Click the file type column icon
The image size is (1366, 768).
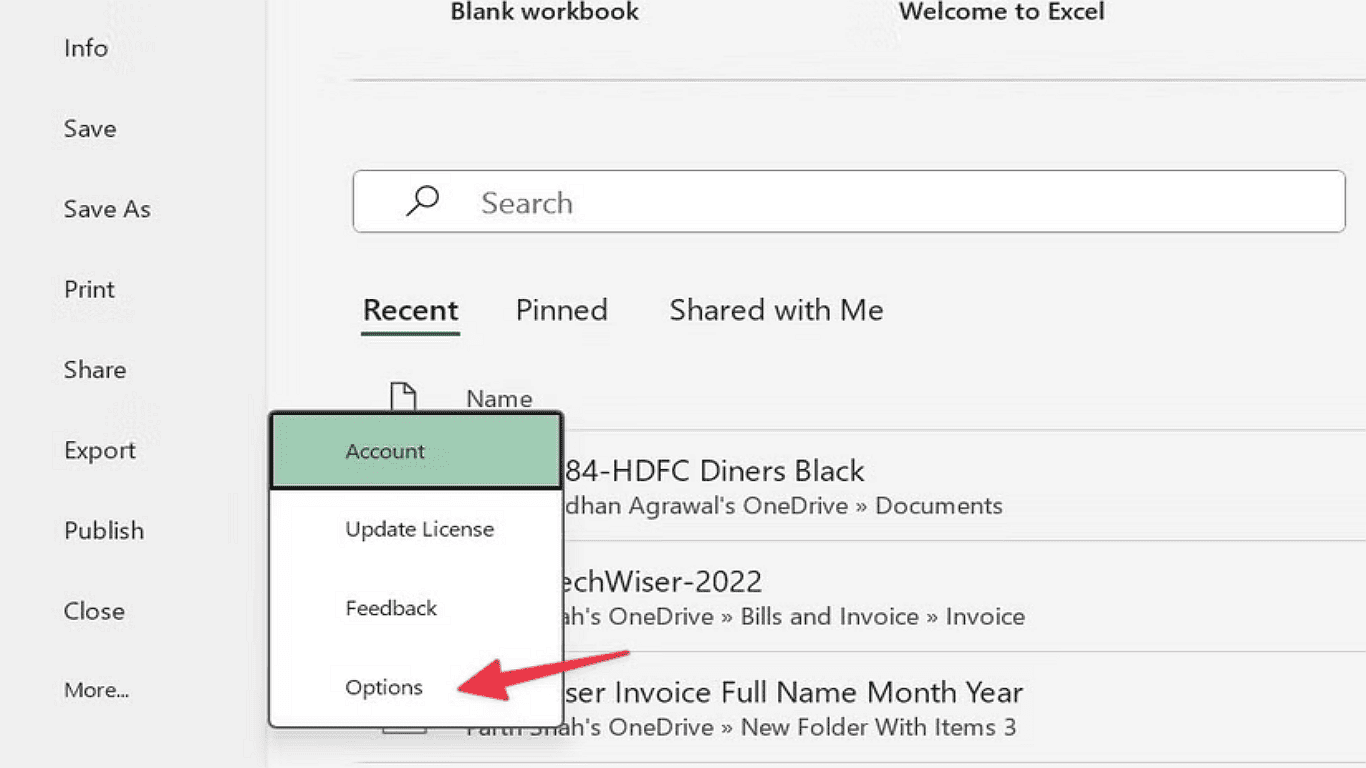tap(403, 398)
